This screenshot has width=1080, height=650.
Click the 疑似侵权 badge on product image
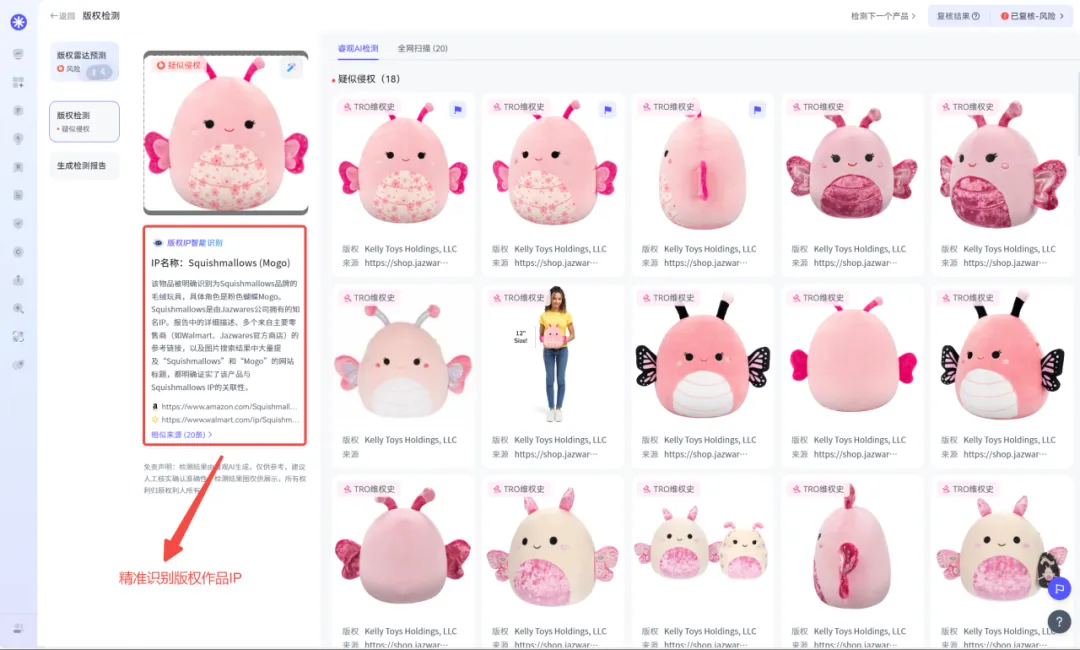178,65
